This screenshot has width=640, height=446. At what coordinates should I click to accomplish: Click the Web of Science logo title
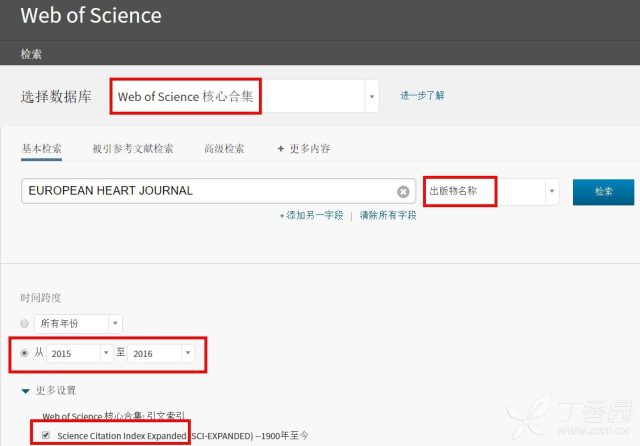tap(91, 16)
